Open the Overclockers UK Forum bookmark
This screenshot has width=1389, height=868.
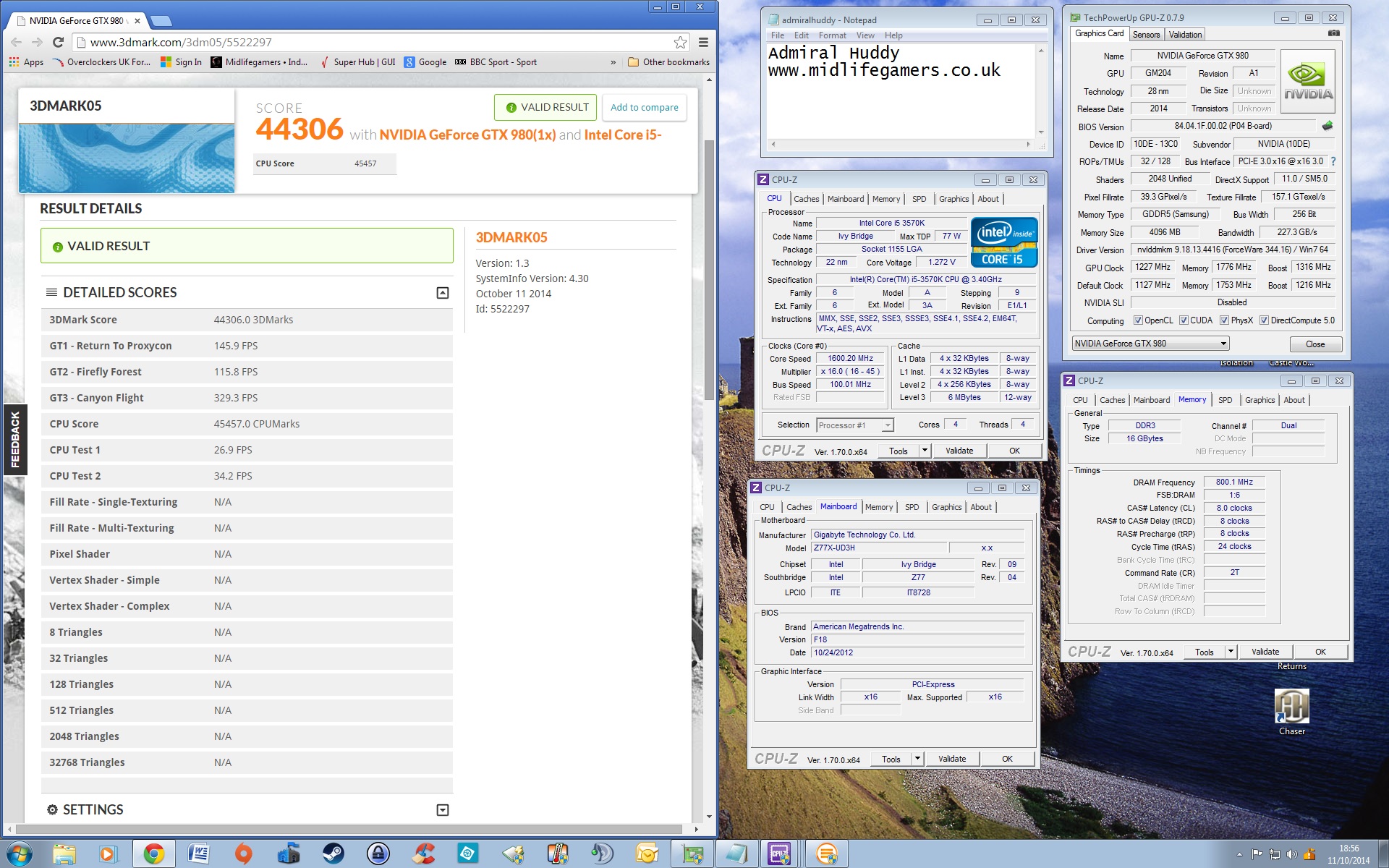[103, 62]
